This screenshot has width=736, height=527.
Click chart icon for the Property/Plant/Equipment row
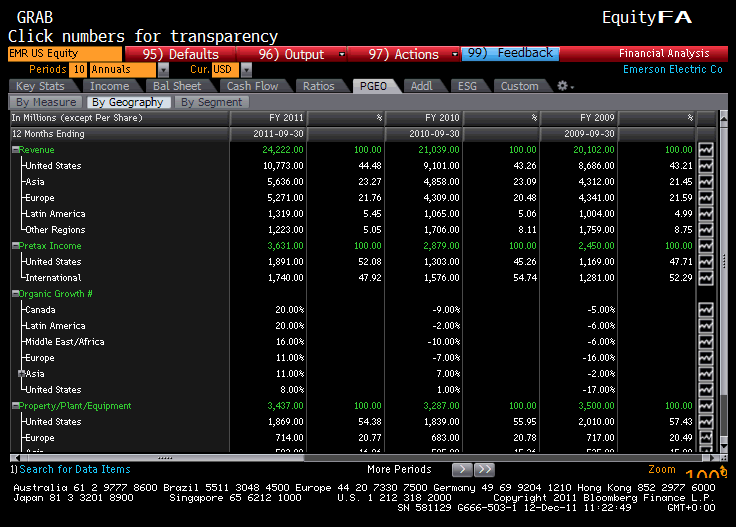coord(705,406)
